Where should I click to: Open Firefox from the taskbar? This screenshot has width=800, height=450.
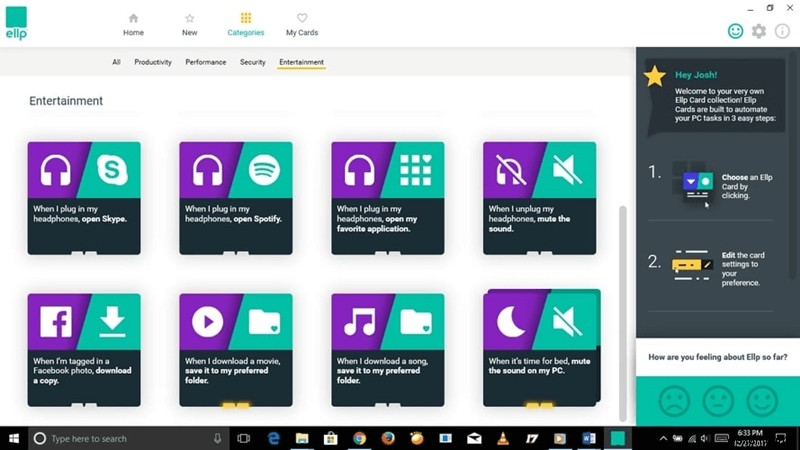click(x=388, y=438)
